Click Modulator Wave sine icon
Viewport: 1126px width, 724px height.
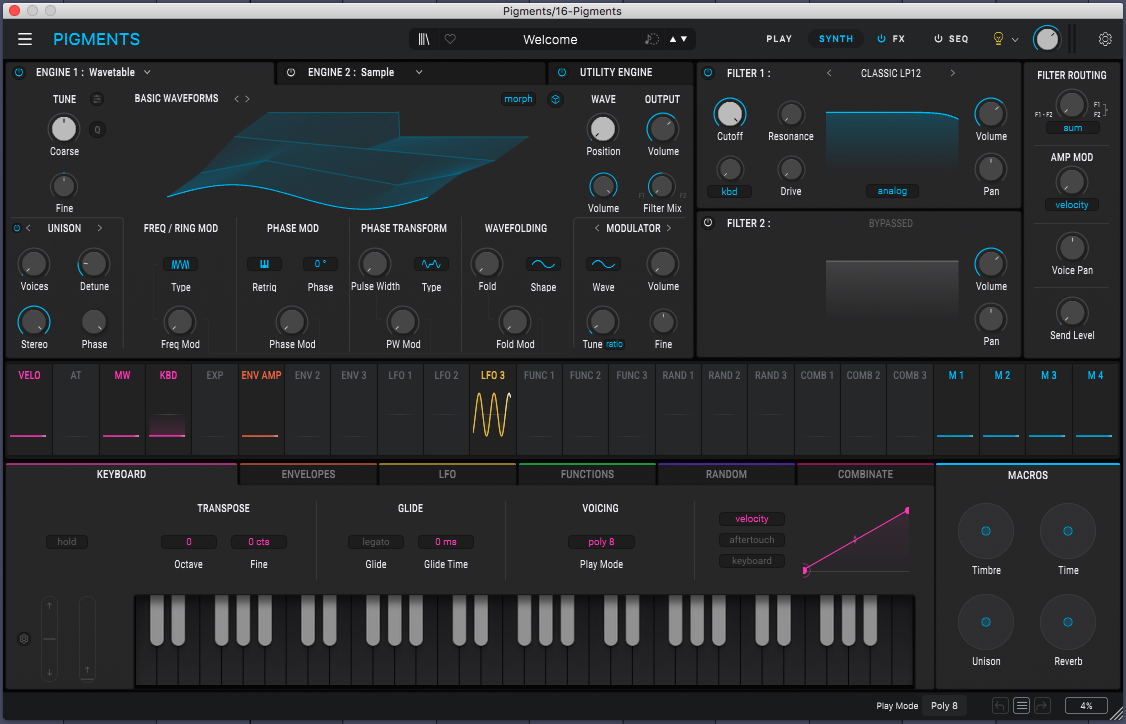(603, 264)
